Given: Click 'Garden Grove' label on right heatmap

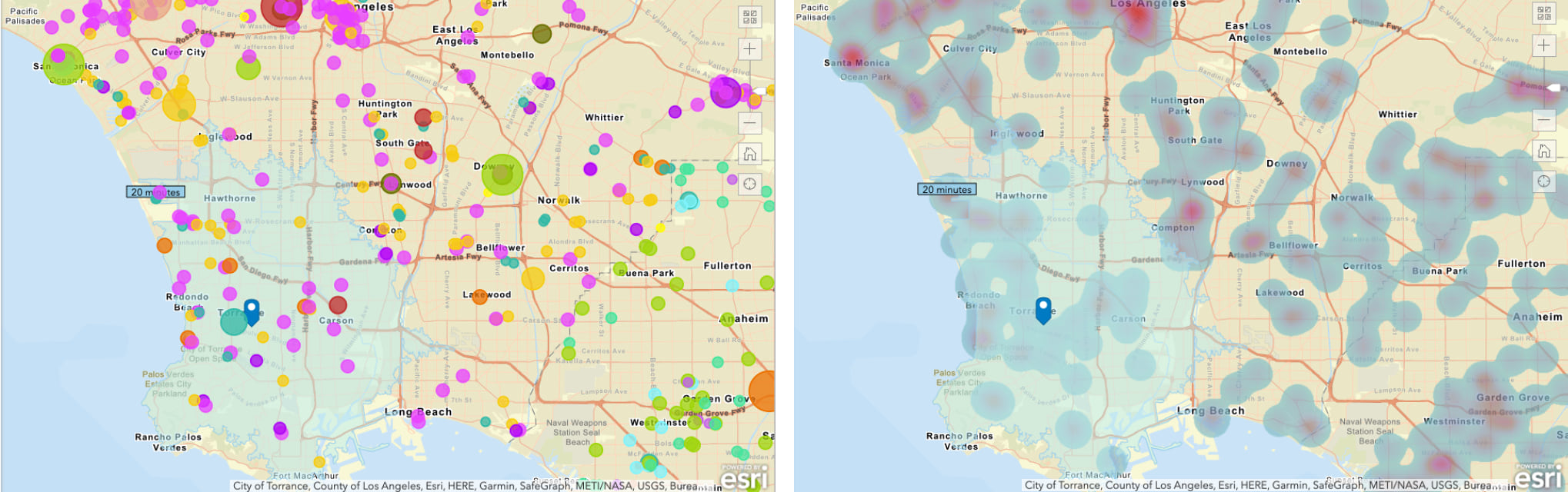Looking at the screenshot, I should point(1513,397).
